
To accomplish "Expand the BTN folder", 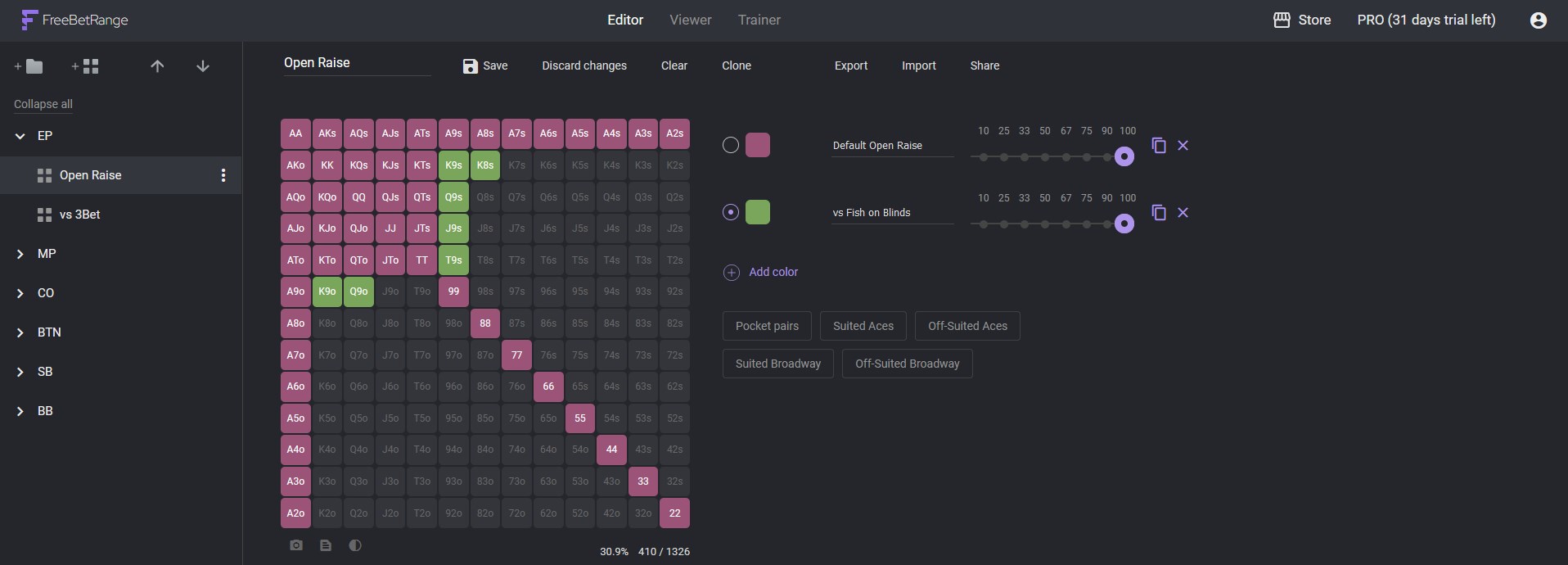I will point(20,332).
